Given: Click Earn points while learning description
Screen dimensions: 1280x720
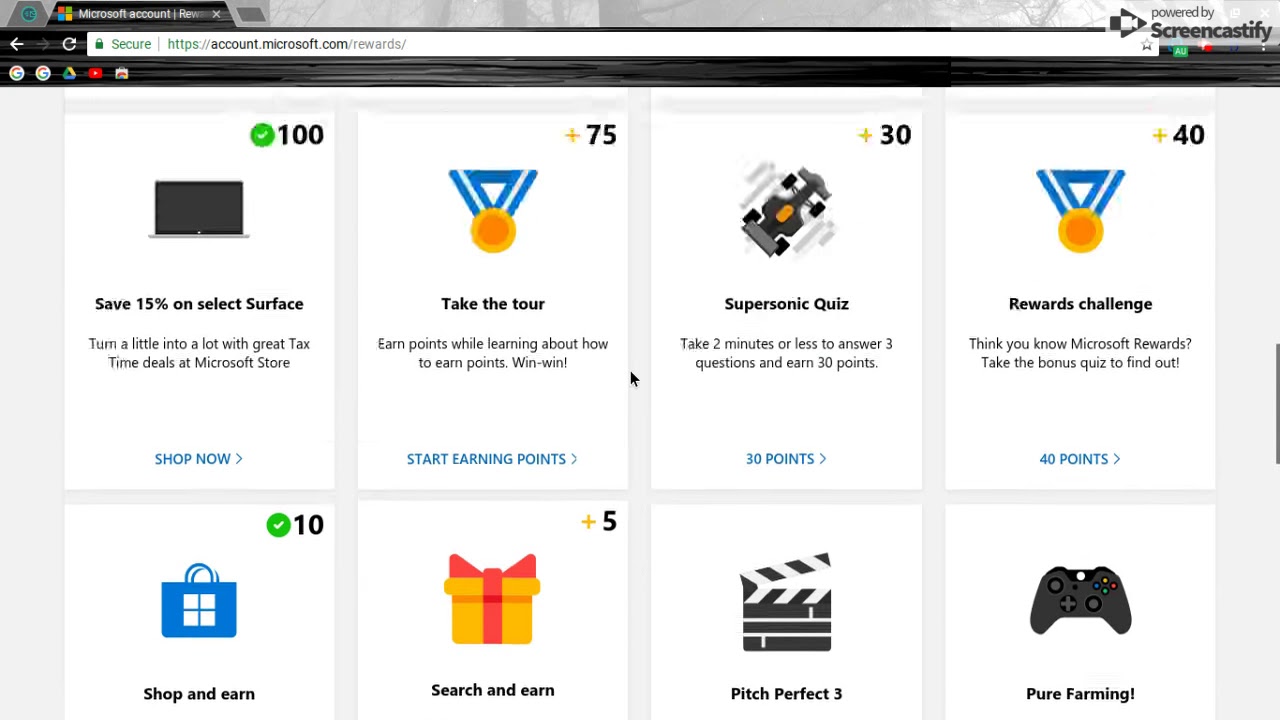Looking at the screenshot, I should pos(493,353).
